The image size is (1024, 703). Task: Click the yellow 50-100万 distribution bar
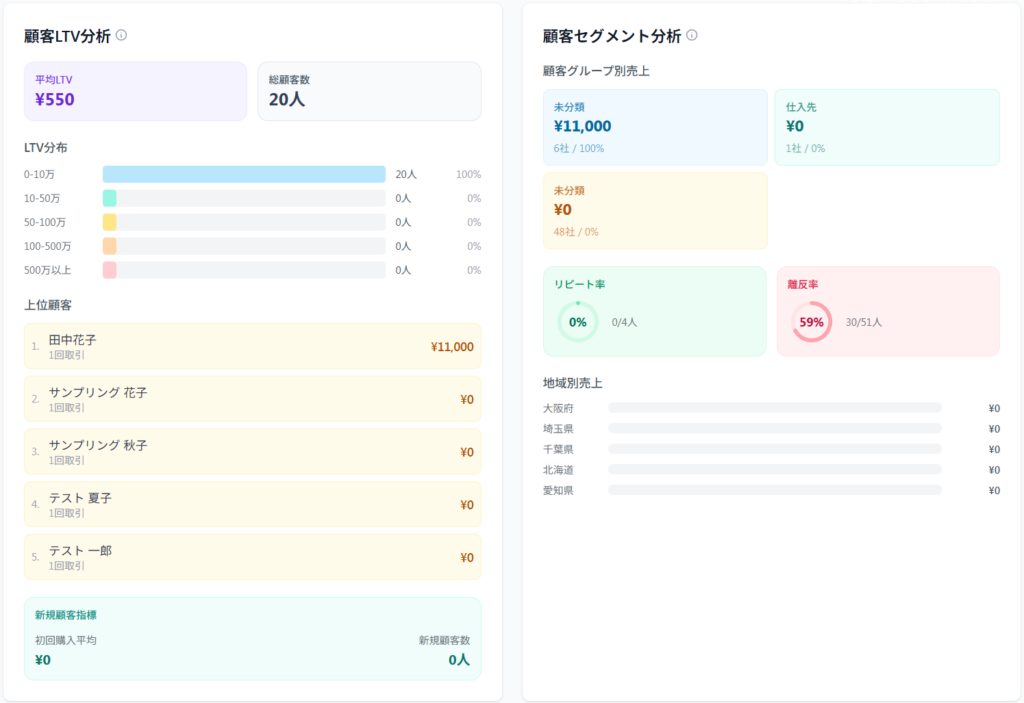click(110, 222)
